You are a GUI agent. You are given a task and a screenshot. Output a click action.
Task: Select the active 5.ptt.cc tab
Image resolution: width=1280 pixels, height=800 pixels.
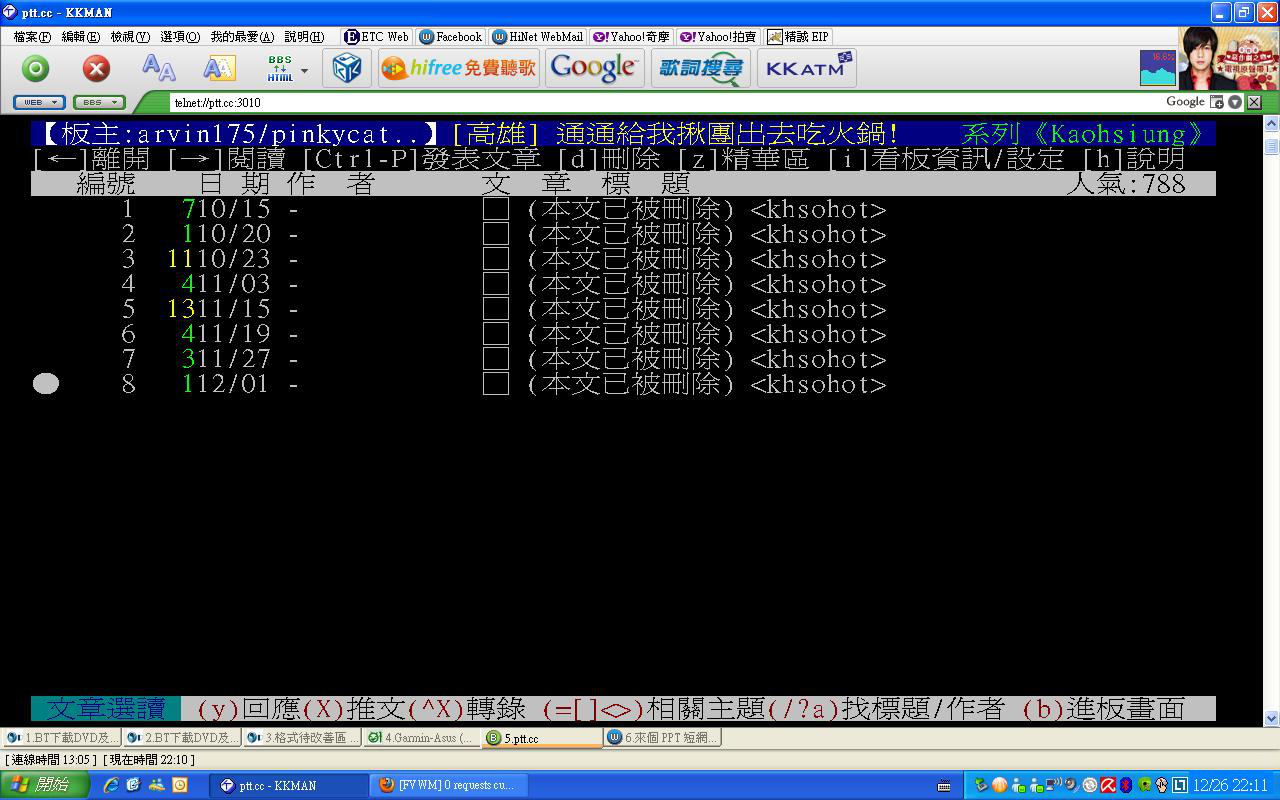[x=541, y=738]
